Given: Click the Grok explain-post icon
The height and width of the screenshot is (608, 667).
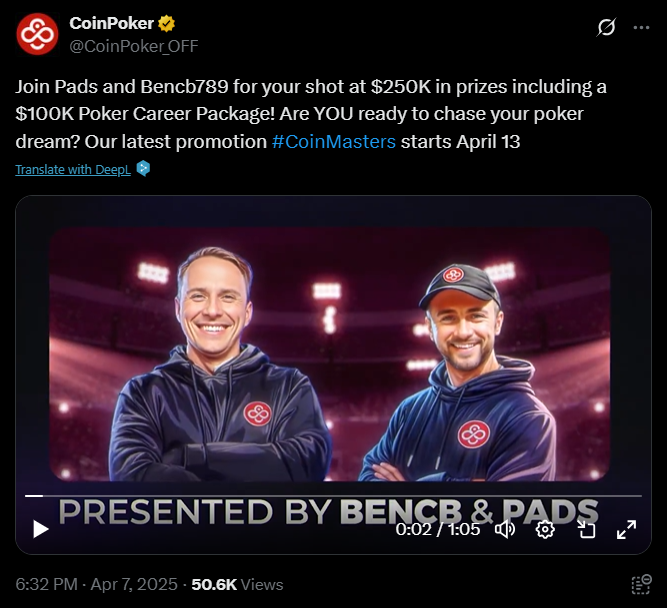Looking at the screenshot, I should [606, 27].
